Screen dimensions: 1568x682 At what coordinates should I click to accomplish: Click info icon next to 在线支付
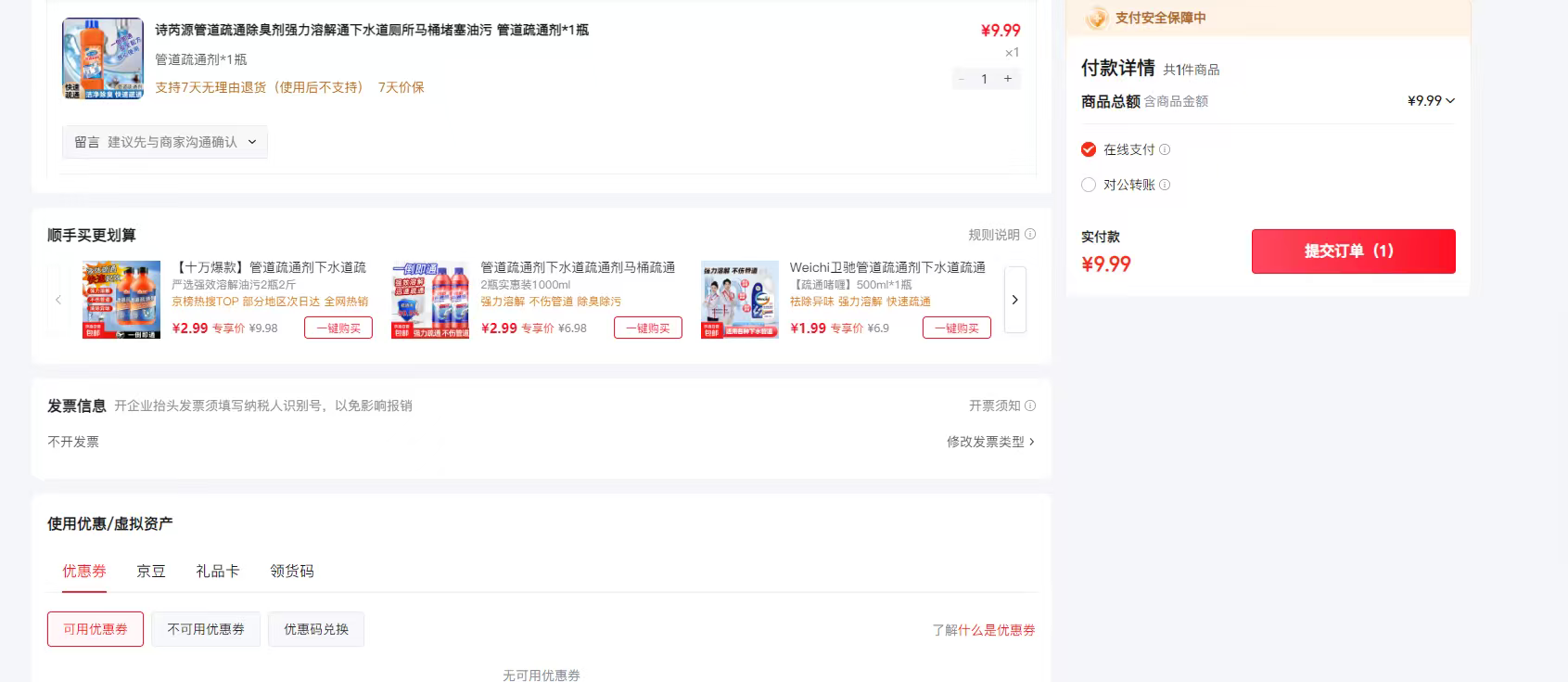pyautogui.click(x=1165, y=149)
